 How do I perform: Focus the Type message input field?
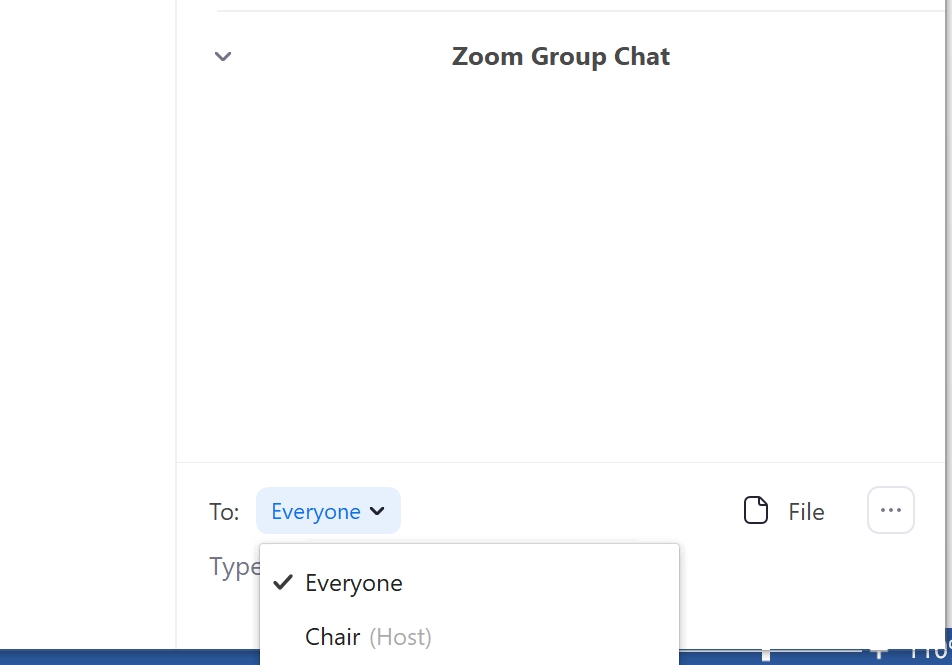[234, 567]
